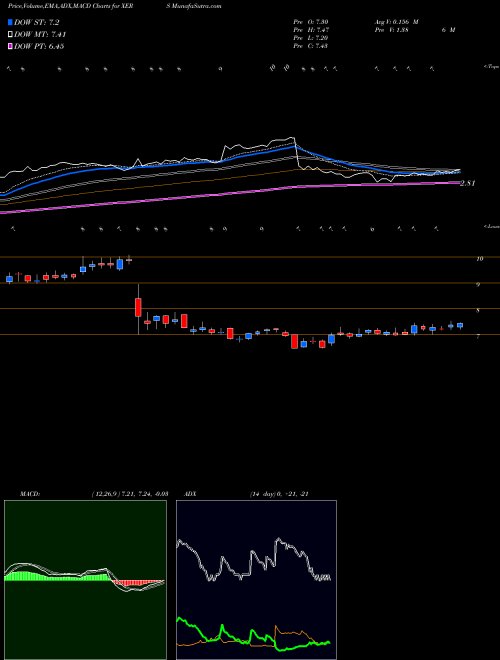Select the 'DOW PT: 6.45' legend label
Viewport: 500px width, 660px height.
point(39,46)
